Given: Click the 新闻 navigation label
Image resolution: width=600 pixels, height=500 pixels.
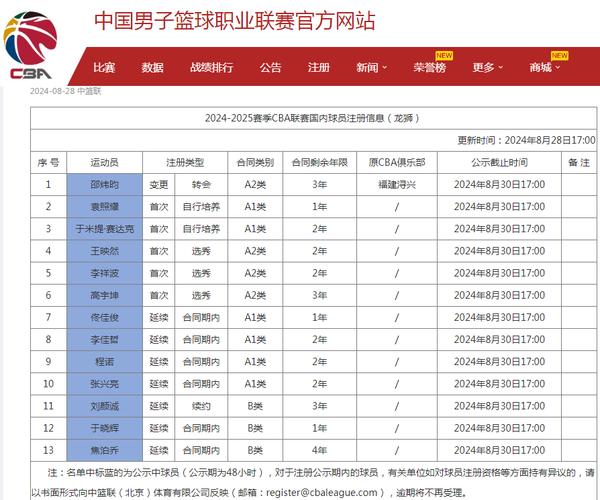Looking at the screenshot, I should point(367,67).
